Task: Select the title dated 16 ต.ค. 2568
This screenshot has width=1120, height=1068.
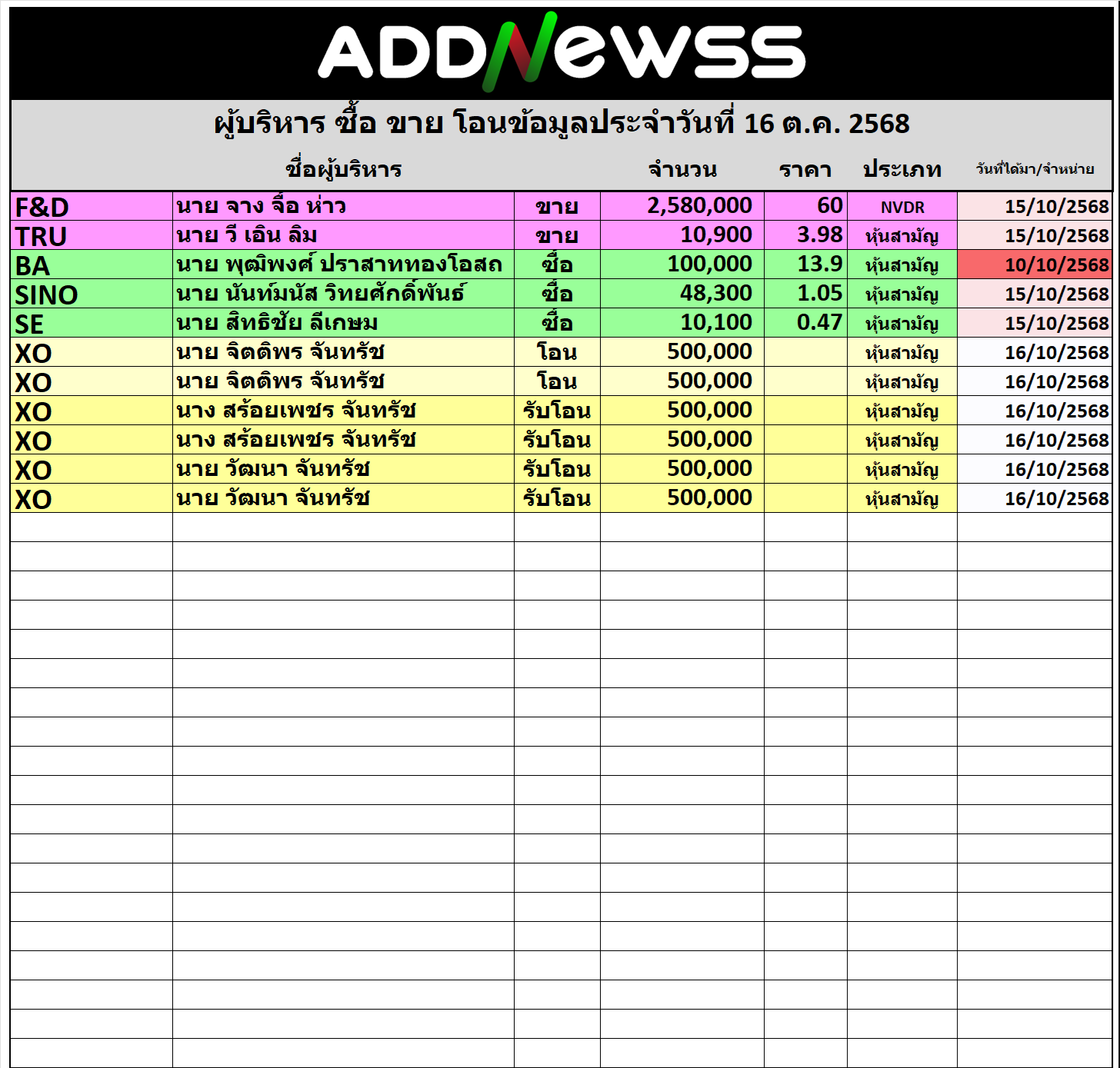Action: [x=562, y=123]
